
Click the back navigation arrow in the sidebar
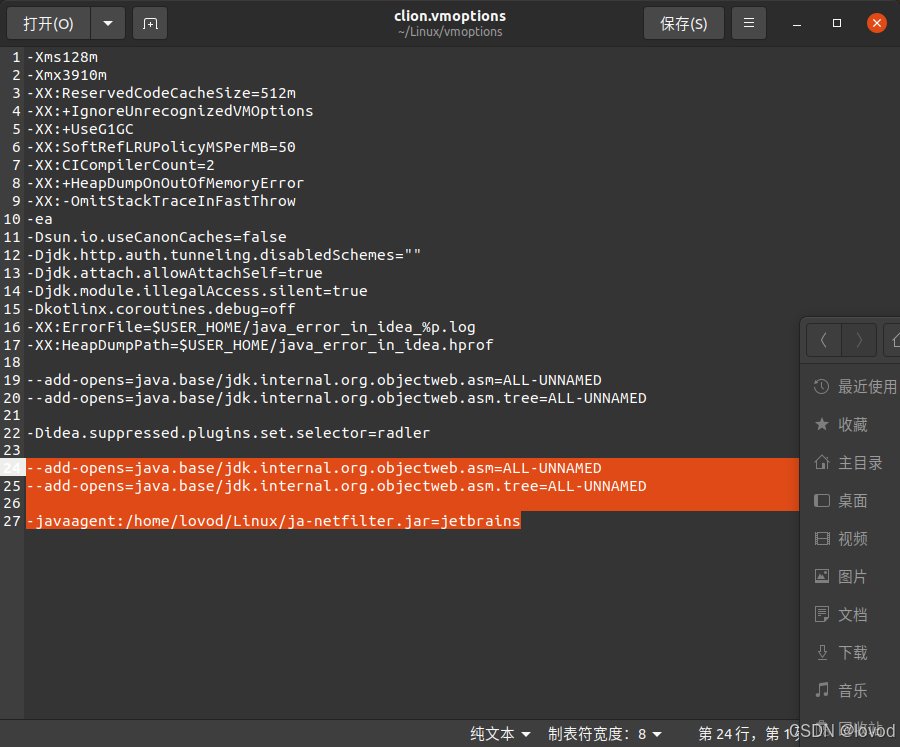tap(823, 340)
